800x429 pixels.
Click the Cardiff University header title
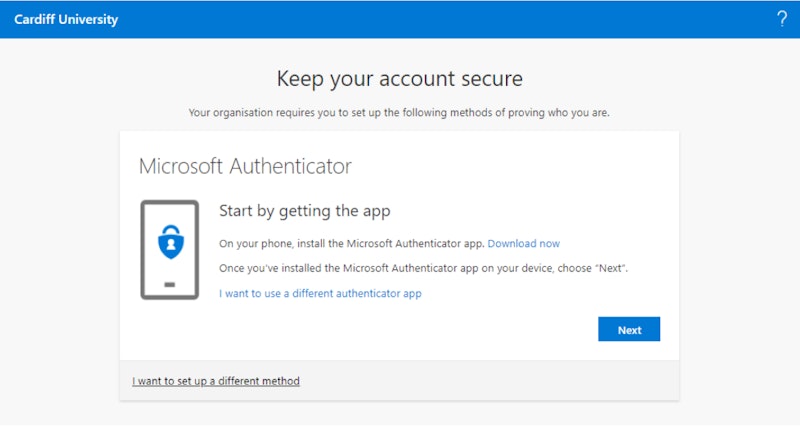[66, 19]
